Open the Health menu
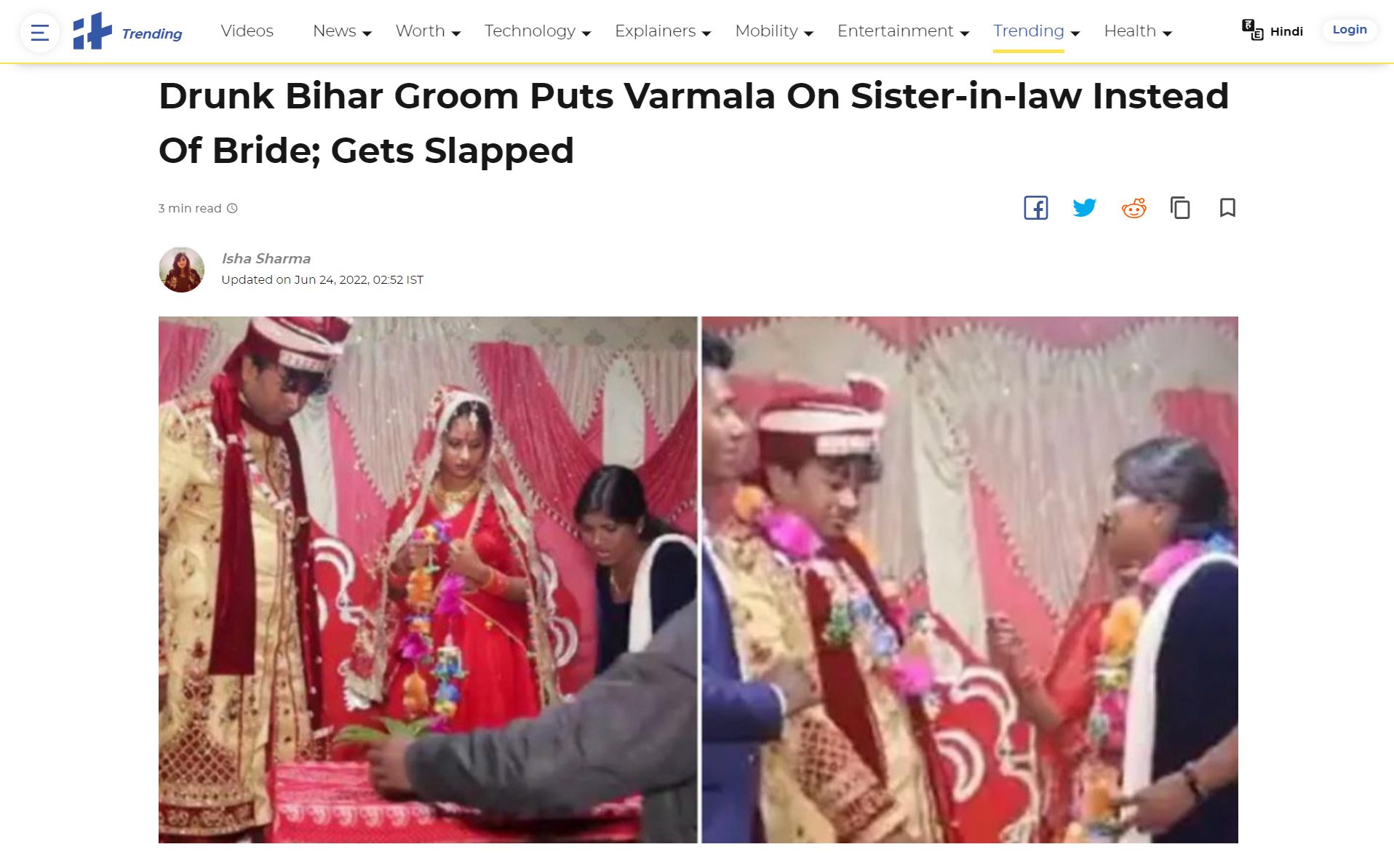Image resolution: width=1394 pixels, height=868 pixels. [1138, 31]
